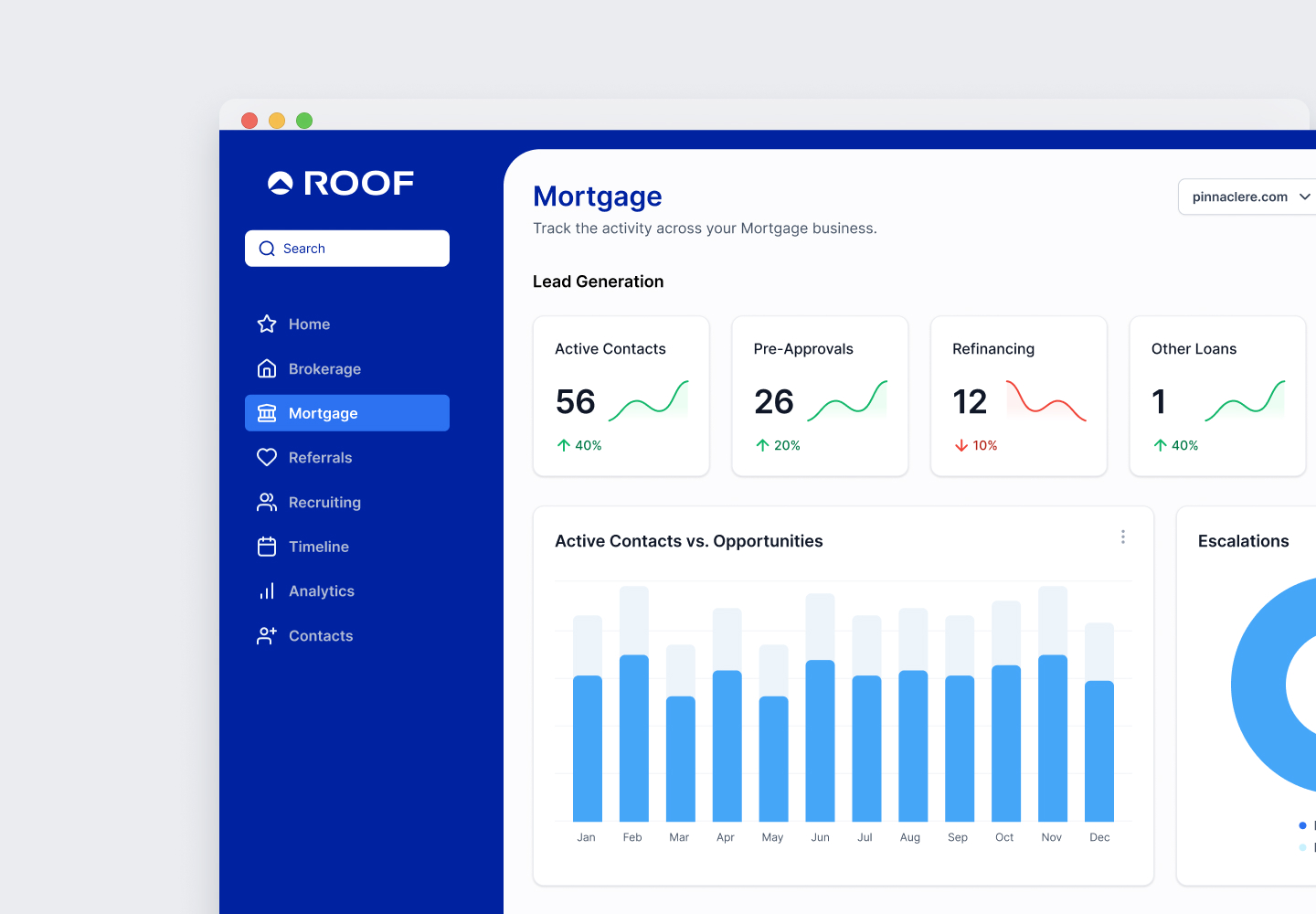
Task: Open the pinnaclere.com domain dropdown
Action: tap(1247, 197)
